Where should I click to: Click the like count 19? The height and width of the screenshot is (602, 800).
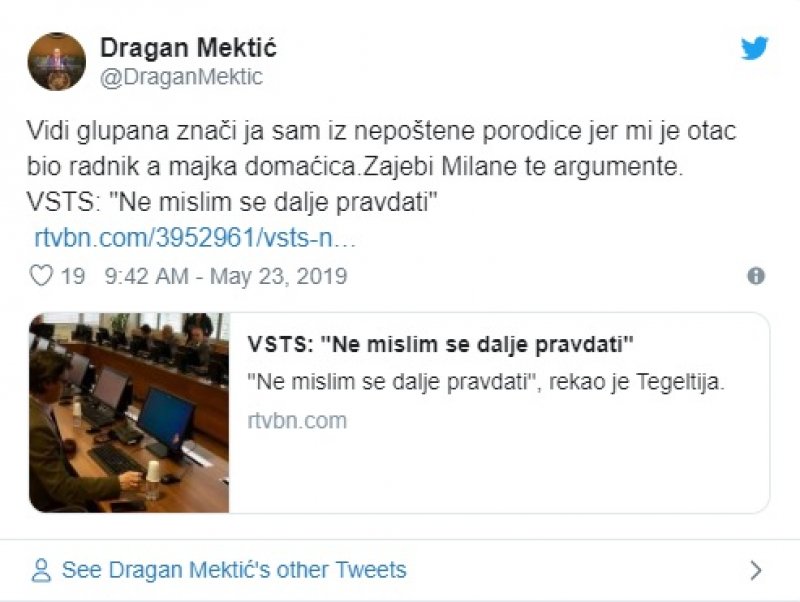(x=73, y=276)
